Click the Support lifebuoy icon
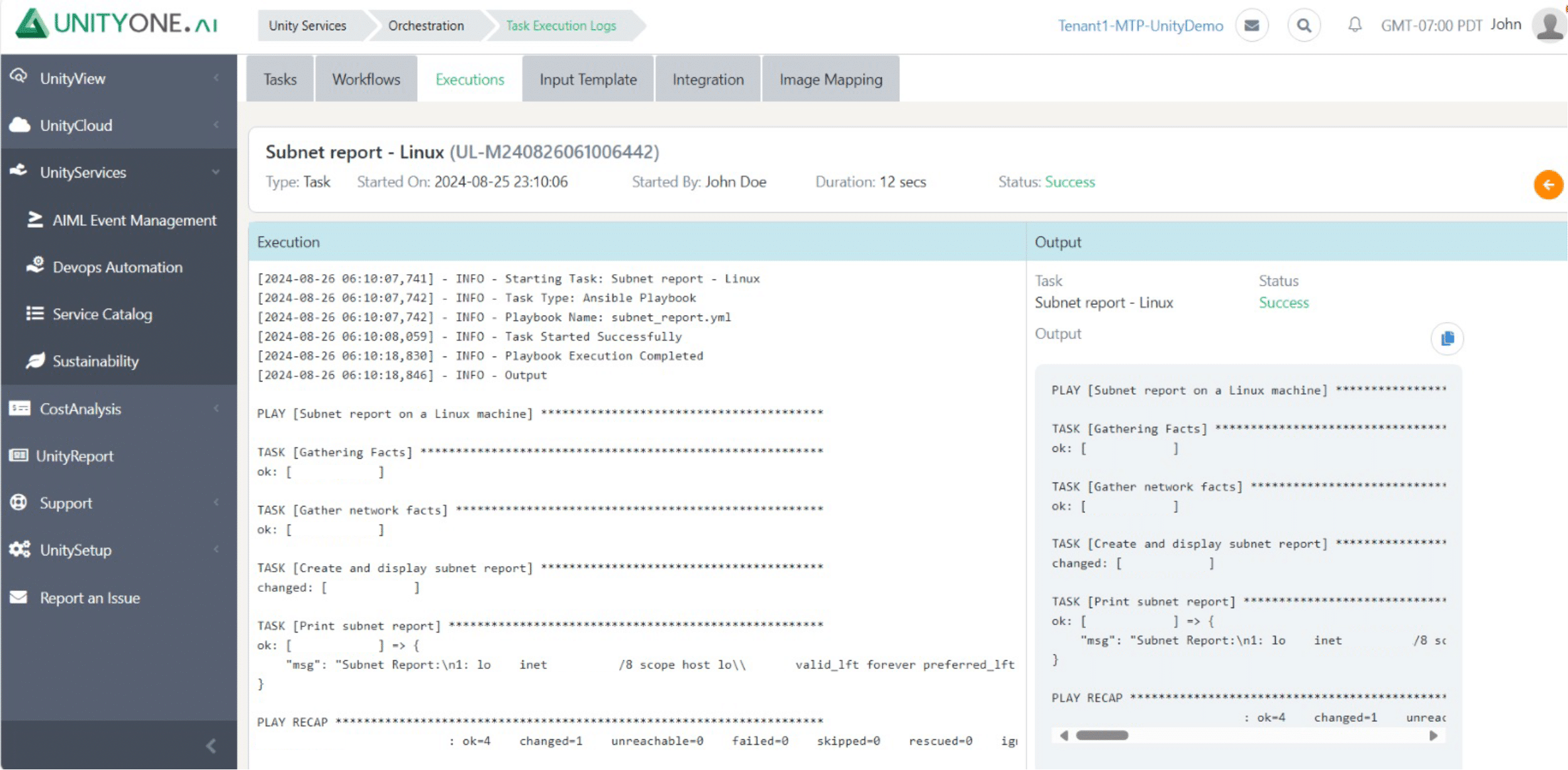The image size is (1568, 770). point(19,502)
